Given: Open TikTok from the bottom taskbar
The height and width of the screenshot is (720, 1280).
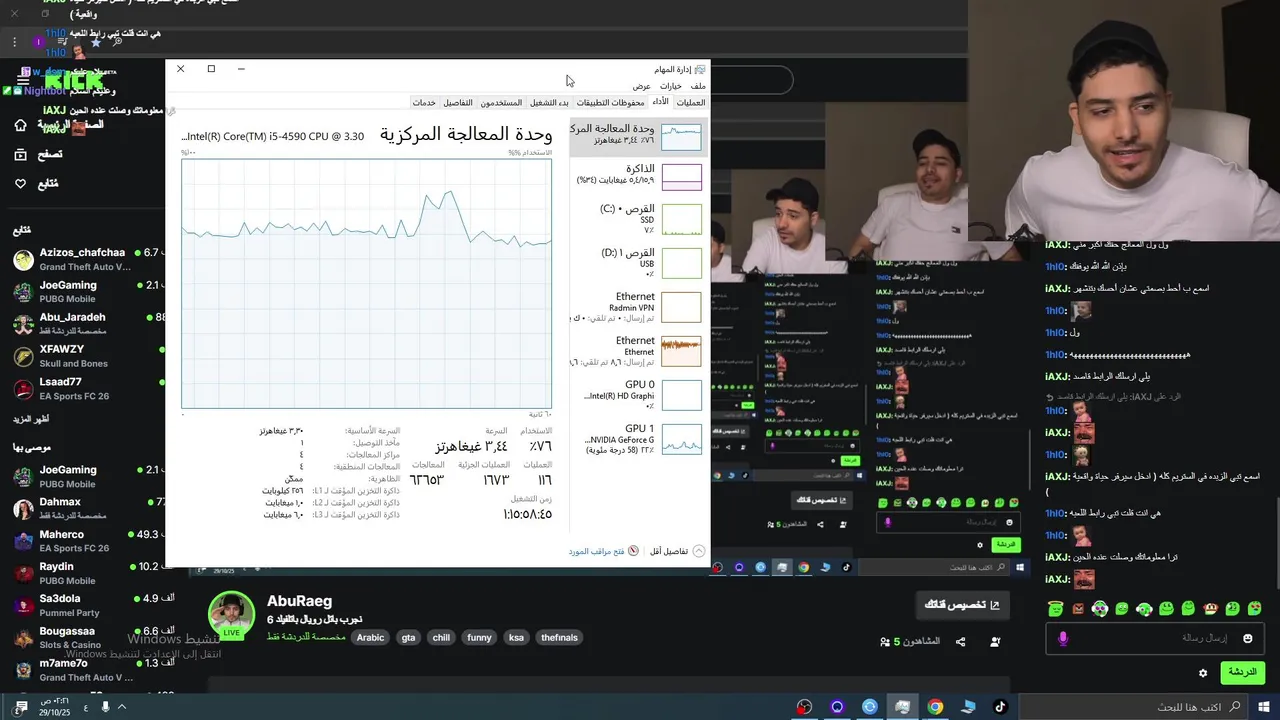Looking at the screenshot, I should [1000, 707].
